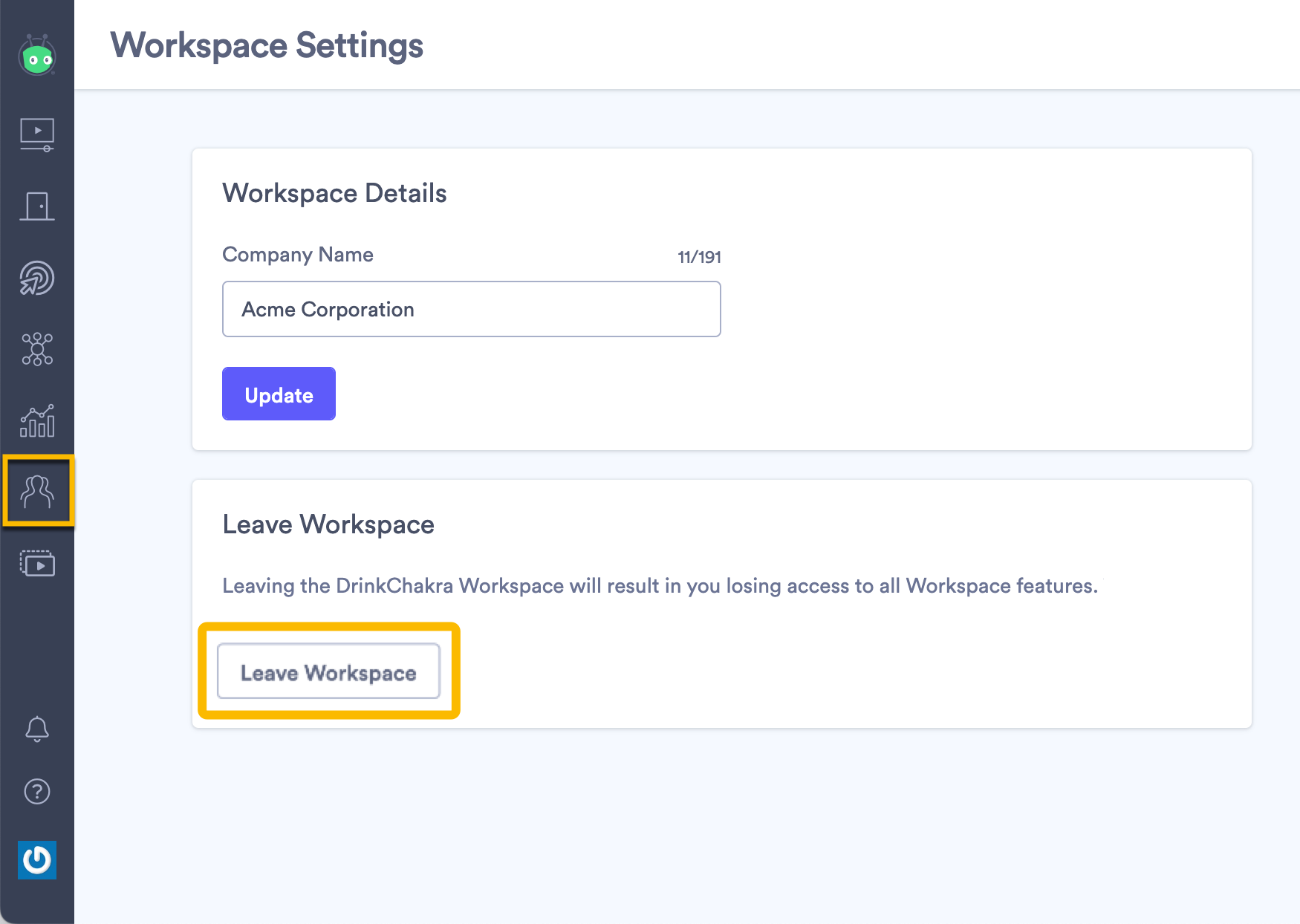This screenshot has width=1300, height=924.
Task: Select the video player icon in the sidebar
Action: (x=37, y=134)
